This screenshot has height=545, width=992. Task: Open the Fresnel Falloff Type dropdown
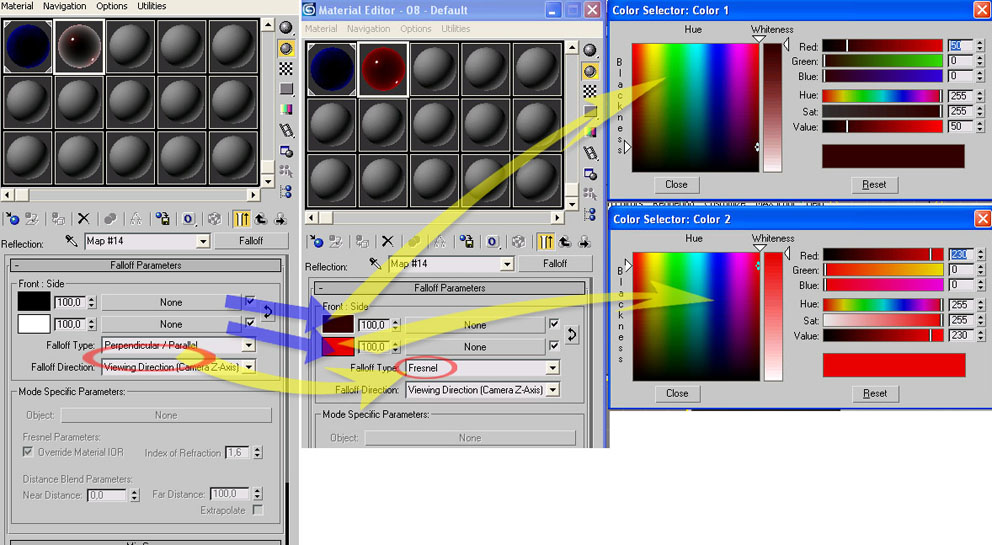pyautogui.click(x=551, y=368)
